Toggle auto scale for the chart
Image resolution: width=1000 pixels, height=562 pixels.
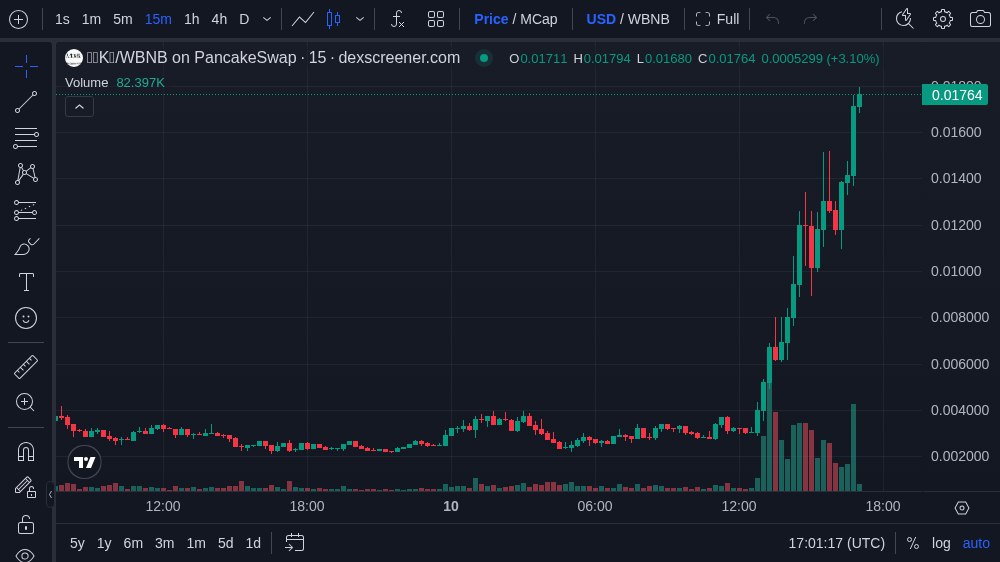point(976,543)
